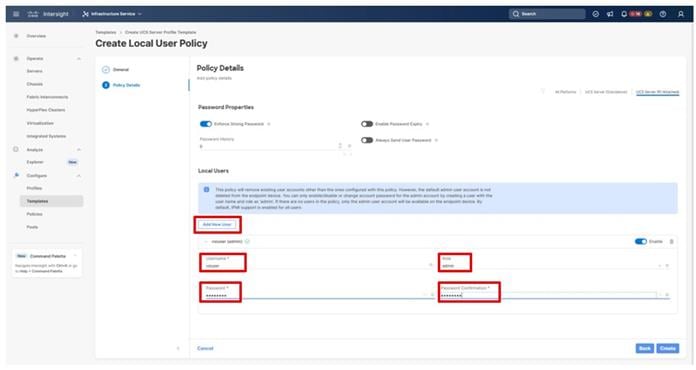
Task: Open the requests status check icon
Action: point(596,14)
